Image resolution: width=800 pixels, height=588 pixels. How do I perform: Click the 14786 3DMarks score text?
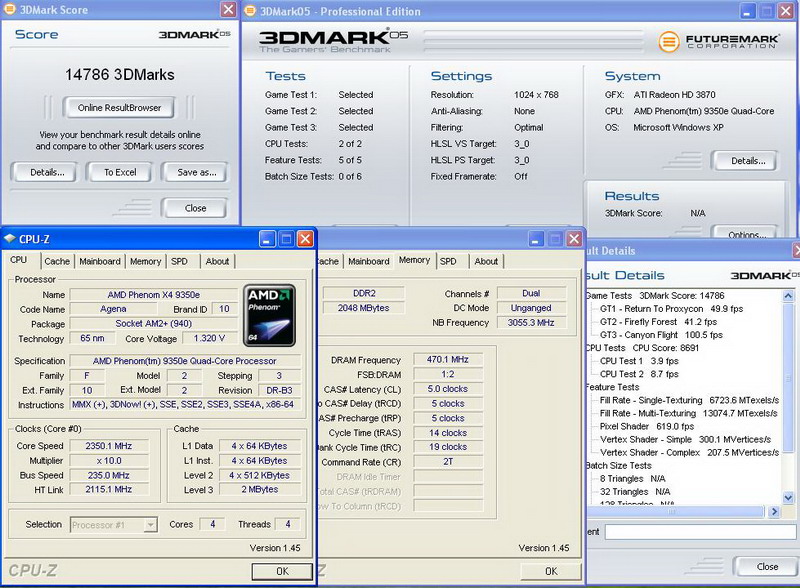119,75
